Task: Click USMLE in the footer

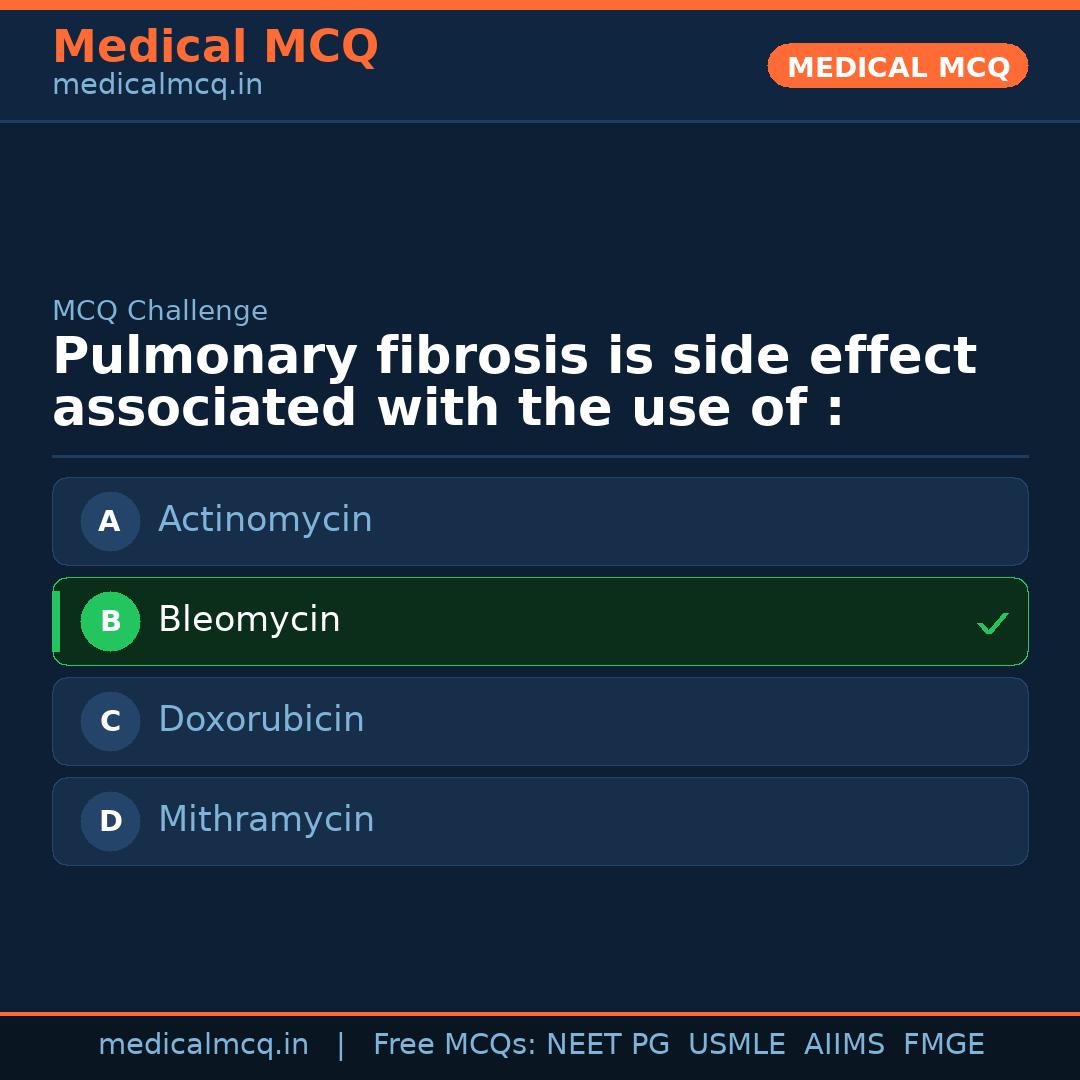Action: 736,1045
